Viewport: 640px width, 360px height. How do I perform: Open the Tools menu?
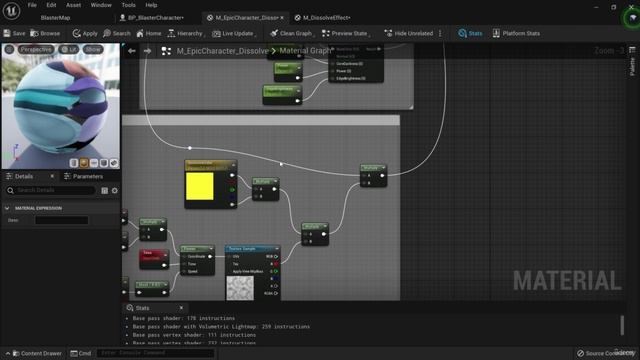(x=128, y=5)
